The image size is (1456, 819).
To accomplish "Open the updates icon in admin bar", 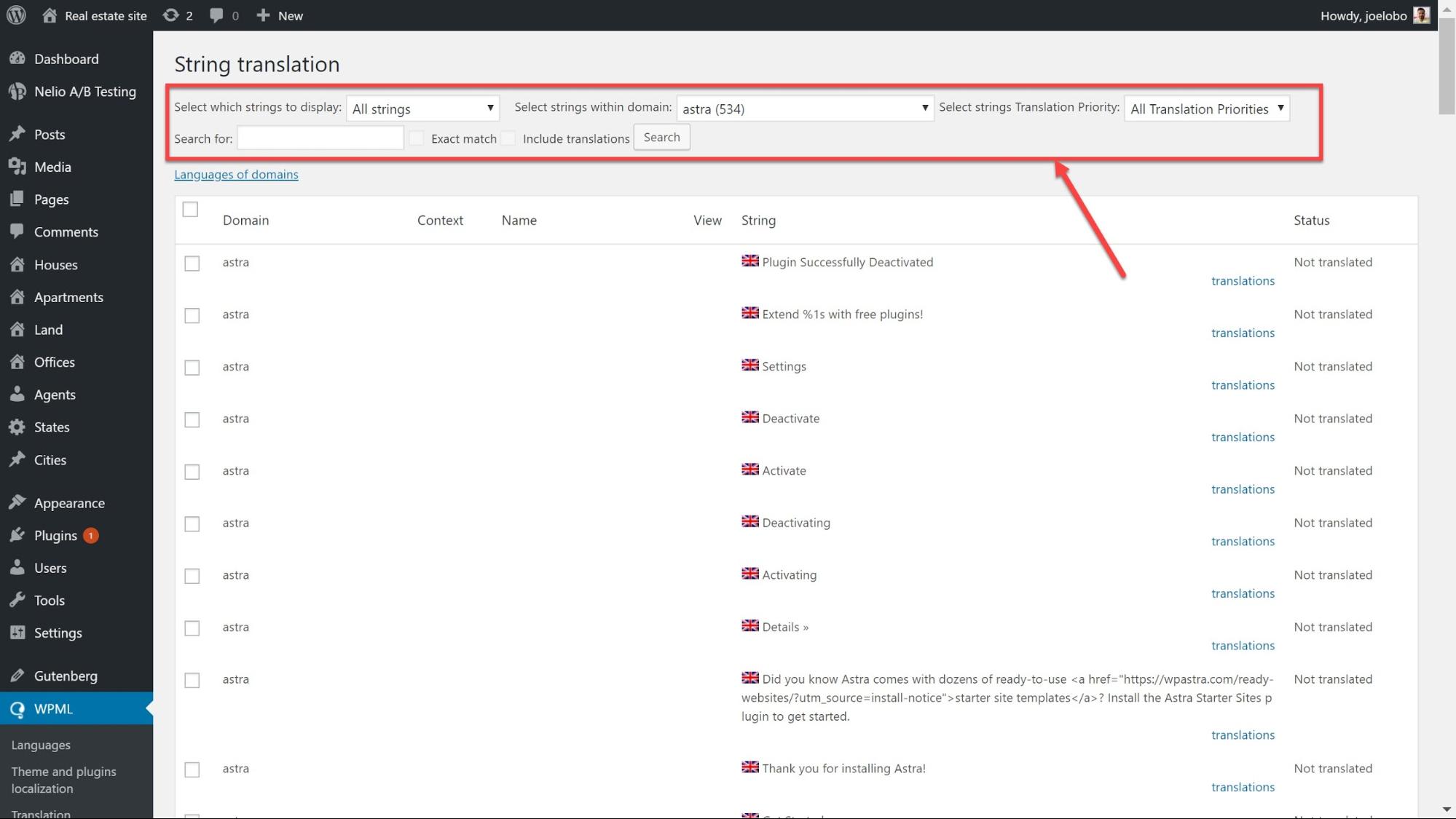I will (170, 15).
